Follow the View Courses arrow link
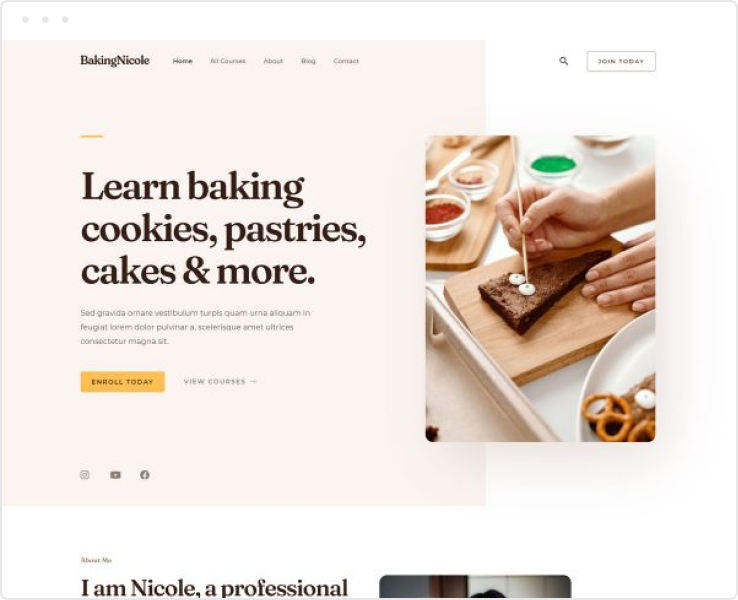 220,382
